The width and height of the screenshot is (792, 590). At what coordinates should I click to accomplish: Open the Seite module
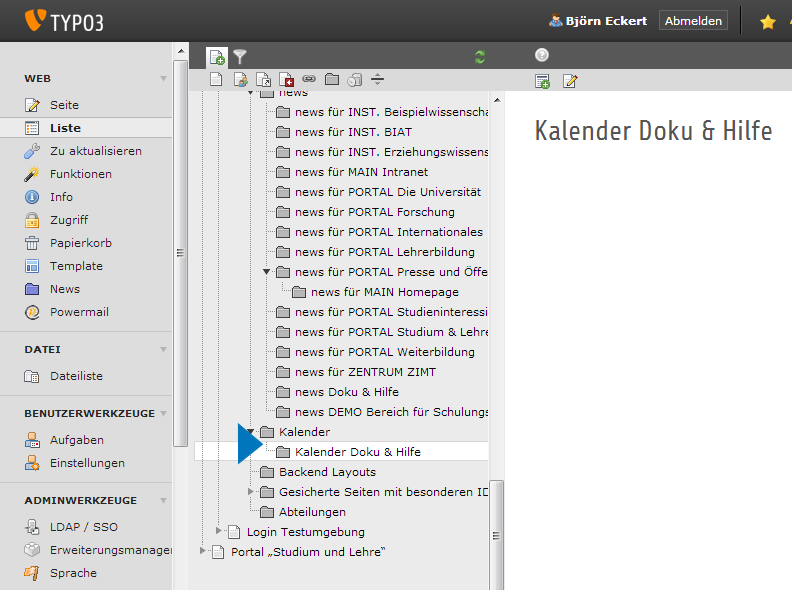coord(64,105)
